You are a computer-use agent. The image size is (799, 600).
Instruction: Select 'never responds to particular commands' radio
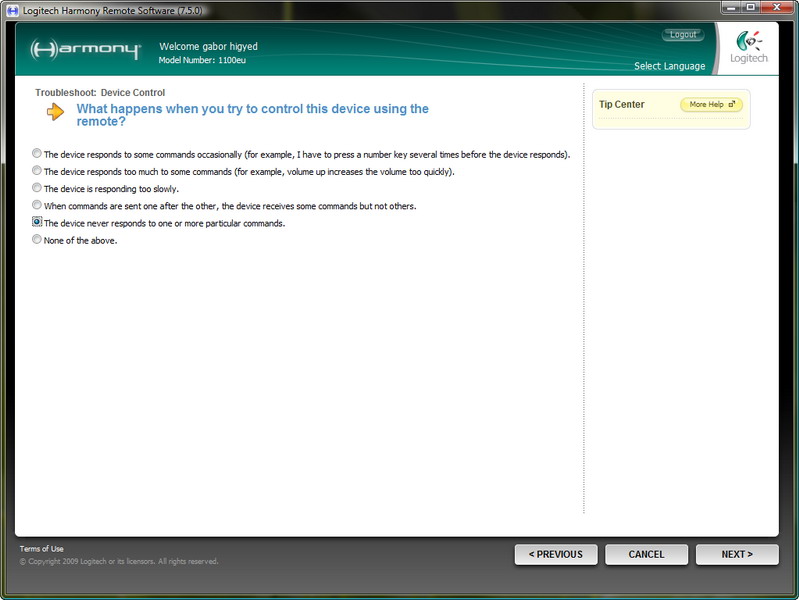[37, 222]
